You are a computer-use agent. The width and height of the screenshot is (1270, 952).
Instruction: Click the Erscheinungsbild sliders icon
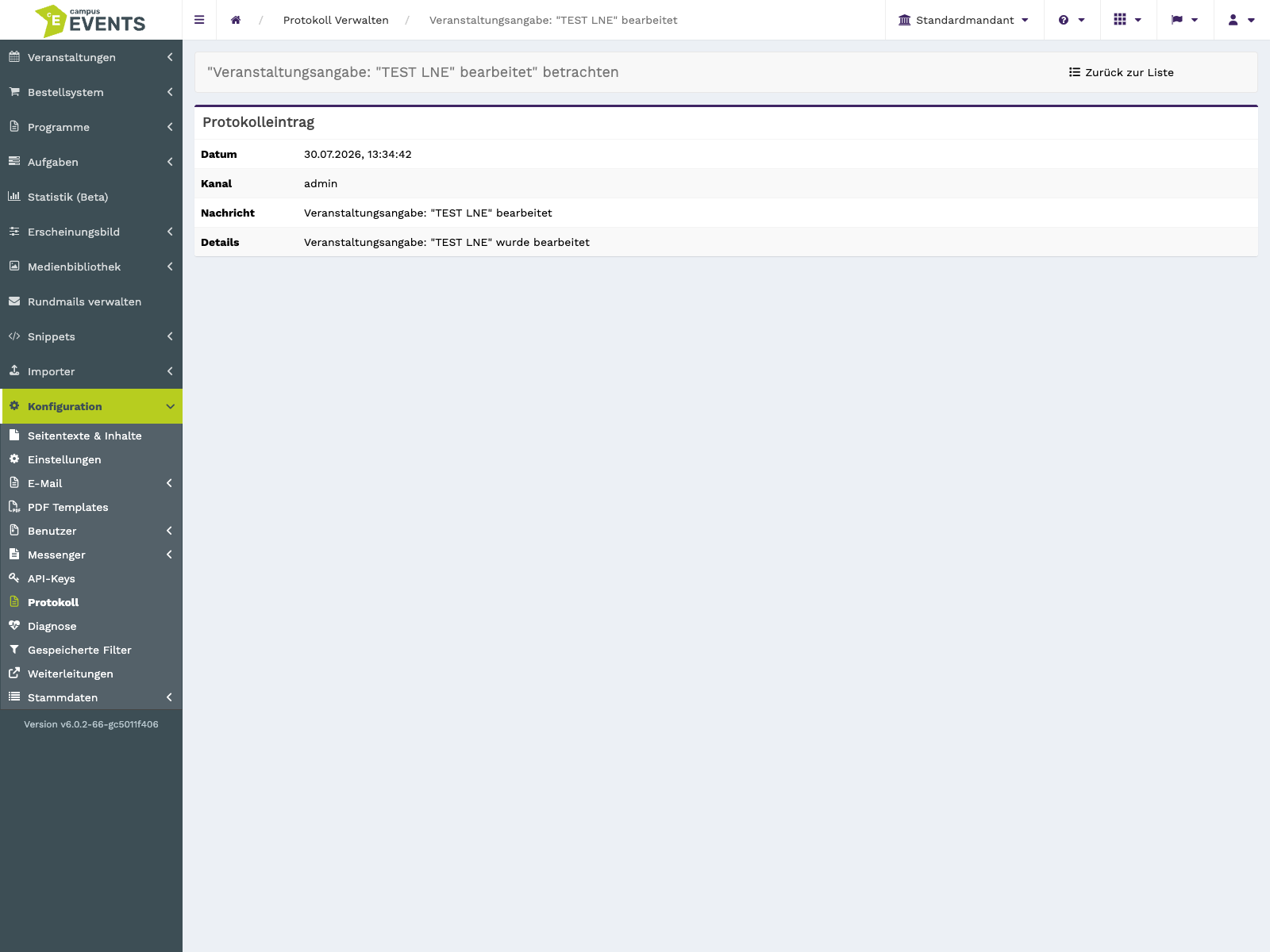pyautogui.click(x=14, y=231)
